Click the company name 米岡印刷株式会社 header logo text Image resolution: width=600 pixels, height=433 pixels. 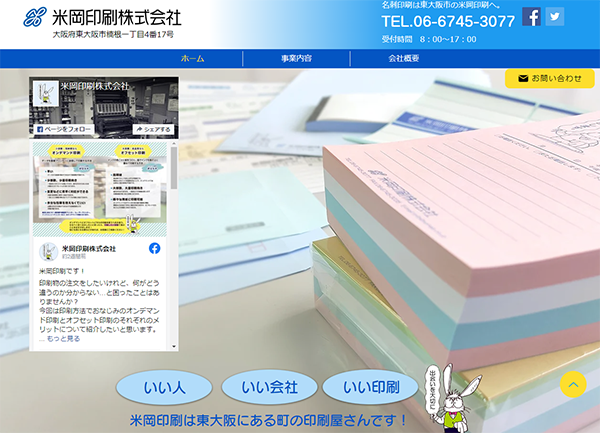117,18
